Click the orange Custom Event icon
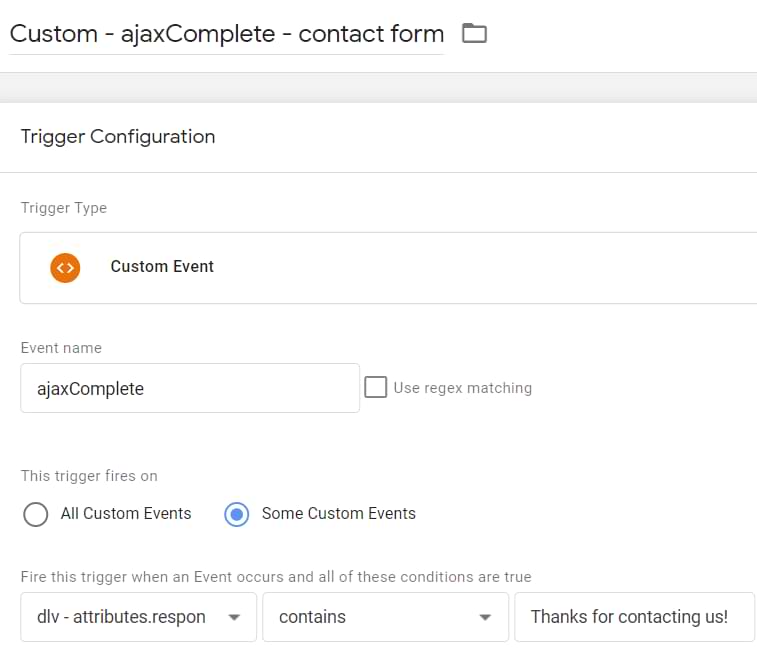 tap(65, 267)
